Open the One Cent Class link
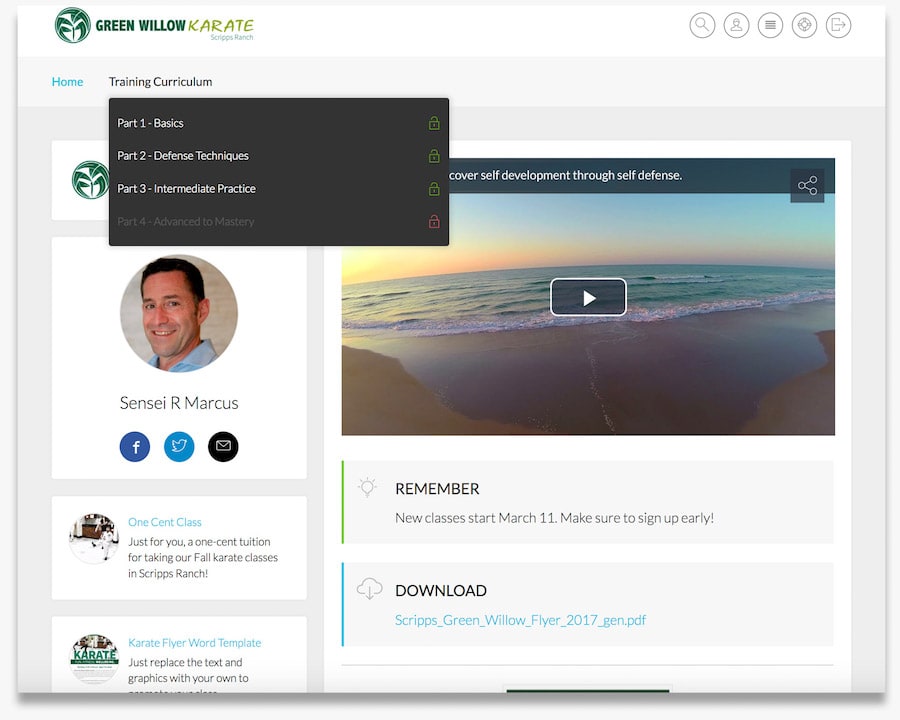 click(x=165, y=522)
